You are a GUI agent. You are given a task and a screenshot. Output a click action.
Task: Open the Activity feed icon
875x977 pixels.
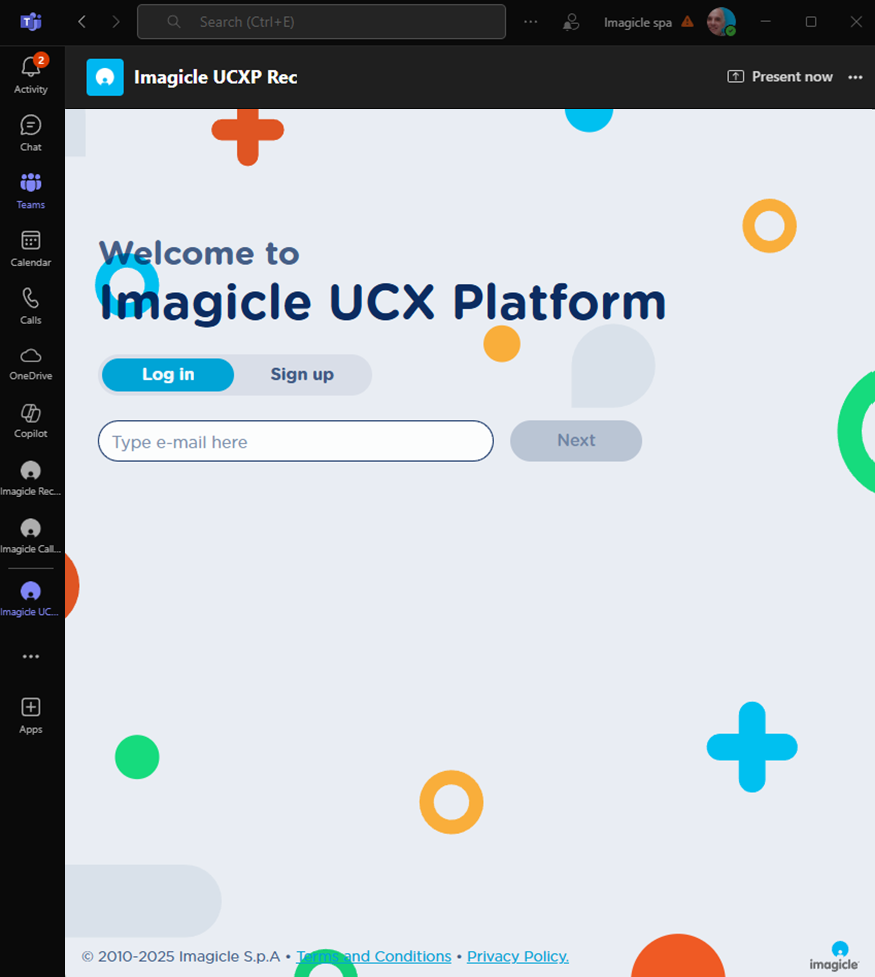point(31,74)
